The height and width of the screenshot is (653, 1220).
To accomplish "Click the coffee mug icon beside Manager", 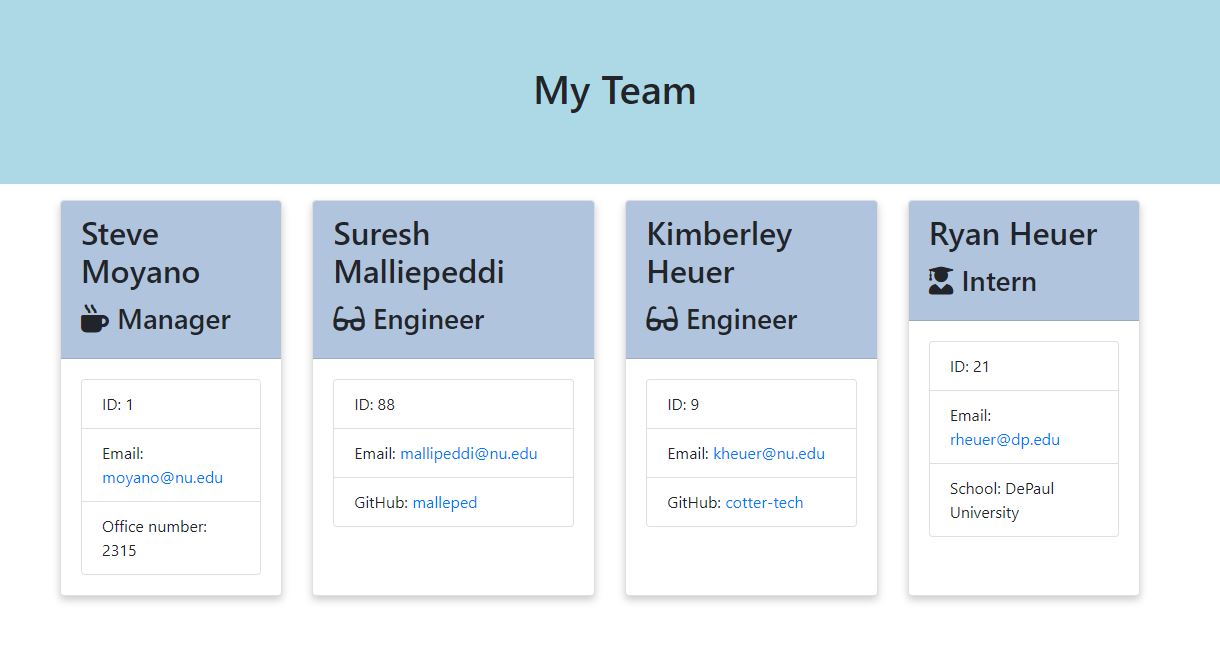I will (x=95, y=319).
